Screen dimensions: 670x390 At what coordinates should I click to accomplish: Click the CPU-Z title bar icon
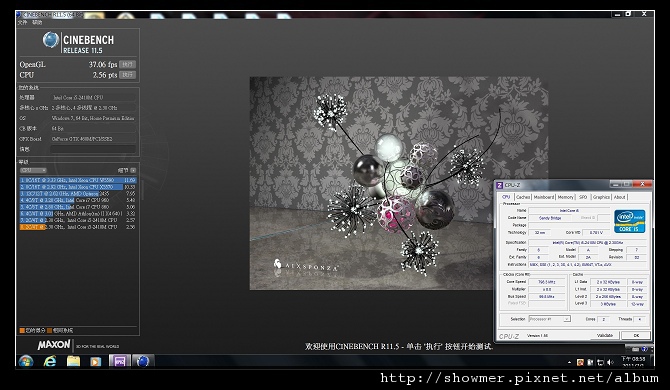coord(499,185)
